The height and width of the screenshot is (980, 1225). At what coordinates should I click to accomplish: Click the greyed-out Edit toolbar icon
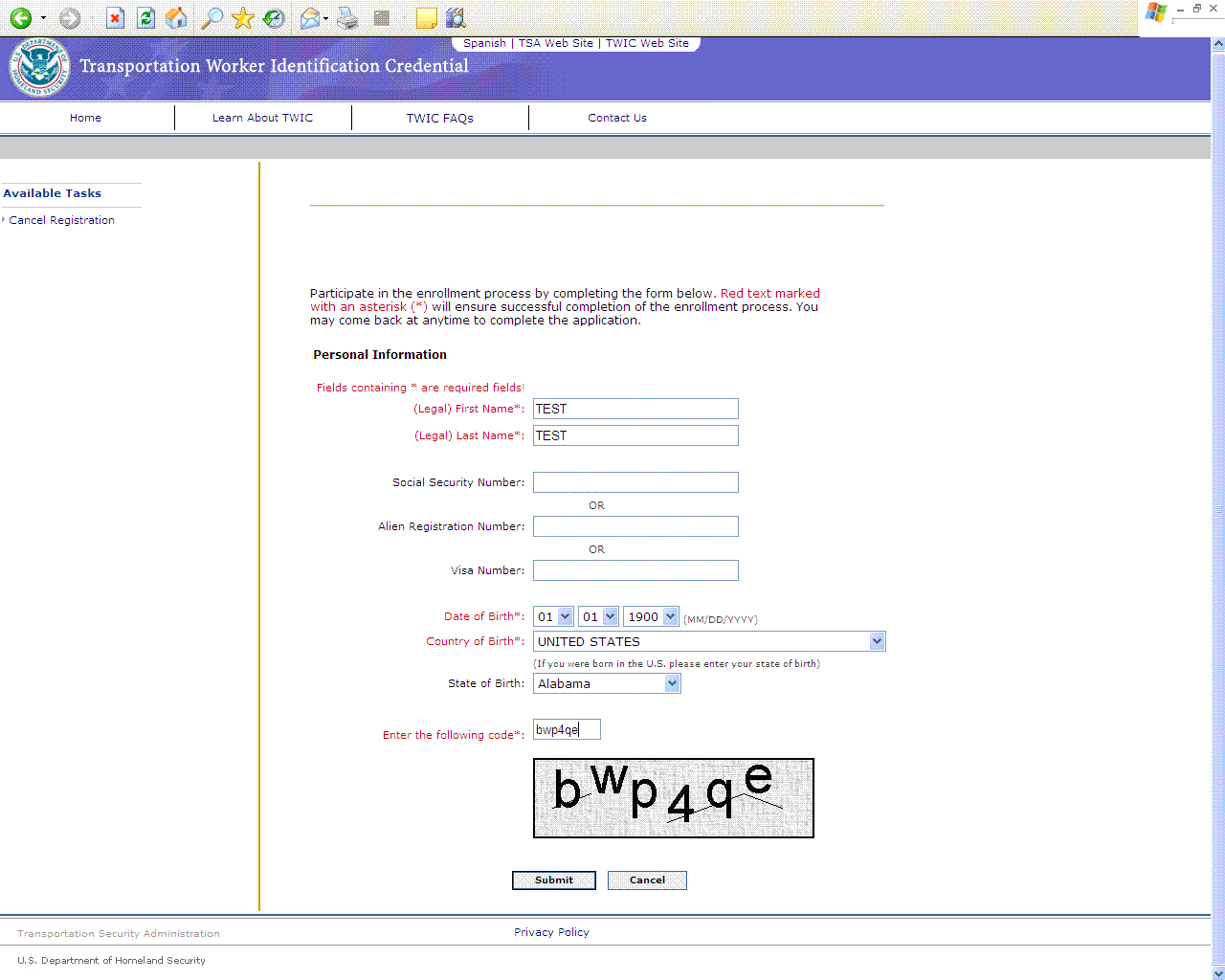click(382, 18)
